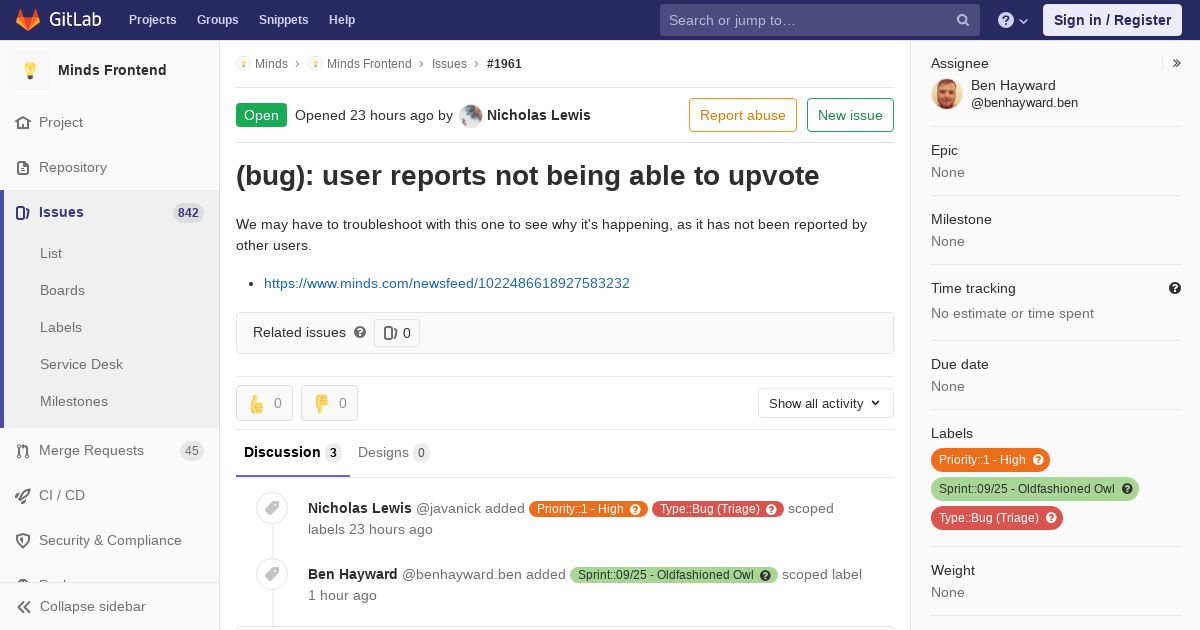Click the Time tracking help icon
This screenshot has width=1200, height=630.
pyautogui.click(x=1175, y=288)
